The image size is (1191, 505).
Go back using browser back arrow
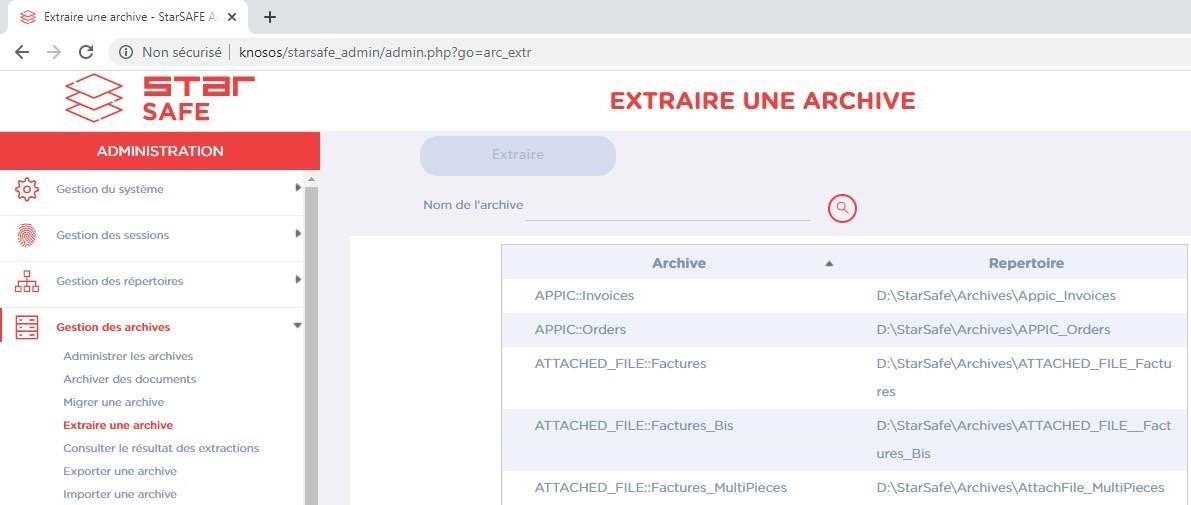click(22, 52)
